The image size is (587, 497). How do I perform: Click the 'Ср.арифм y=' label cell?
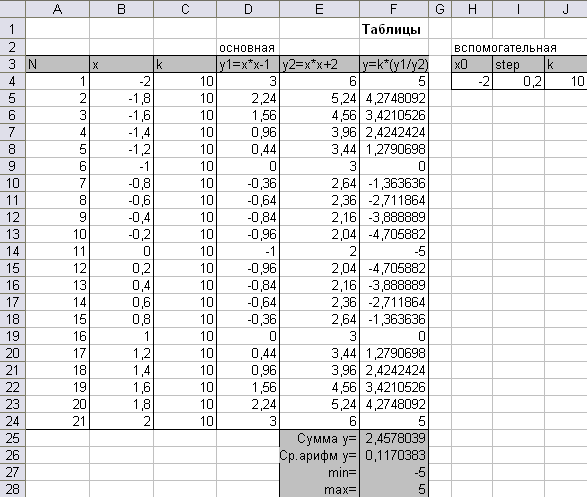point(319,455)
